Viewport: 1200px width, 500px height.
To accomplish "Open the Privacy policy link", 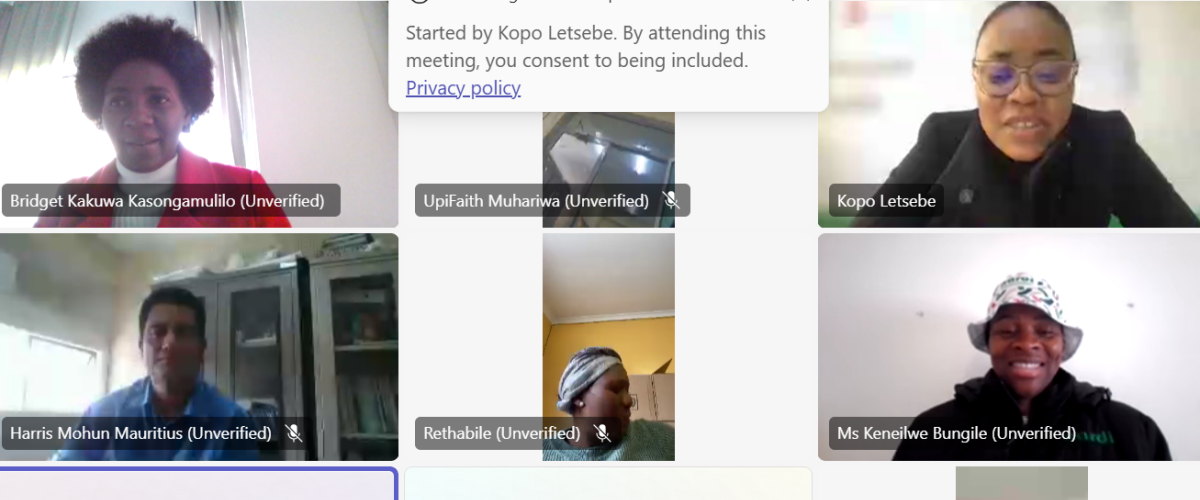I will (x=463, y=88).
